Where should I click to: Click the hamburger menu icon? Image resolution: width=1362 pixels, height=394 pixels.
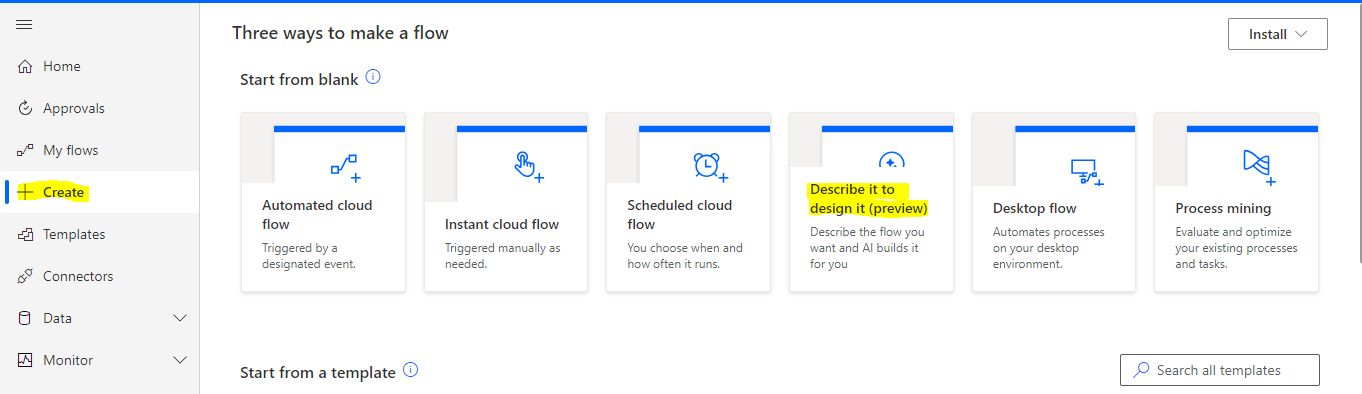point(25,24)
